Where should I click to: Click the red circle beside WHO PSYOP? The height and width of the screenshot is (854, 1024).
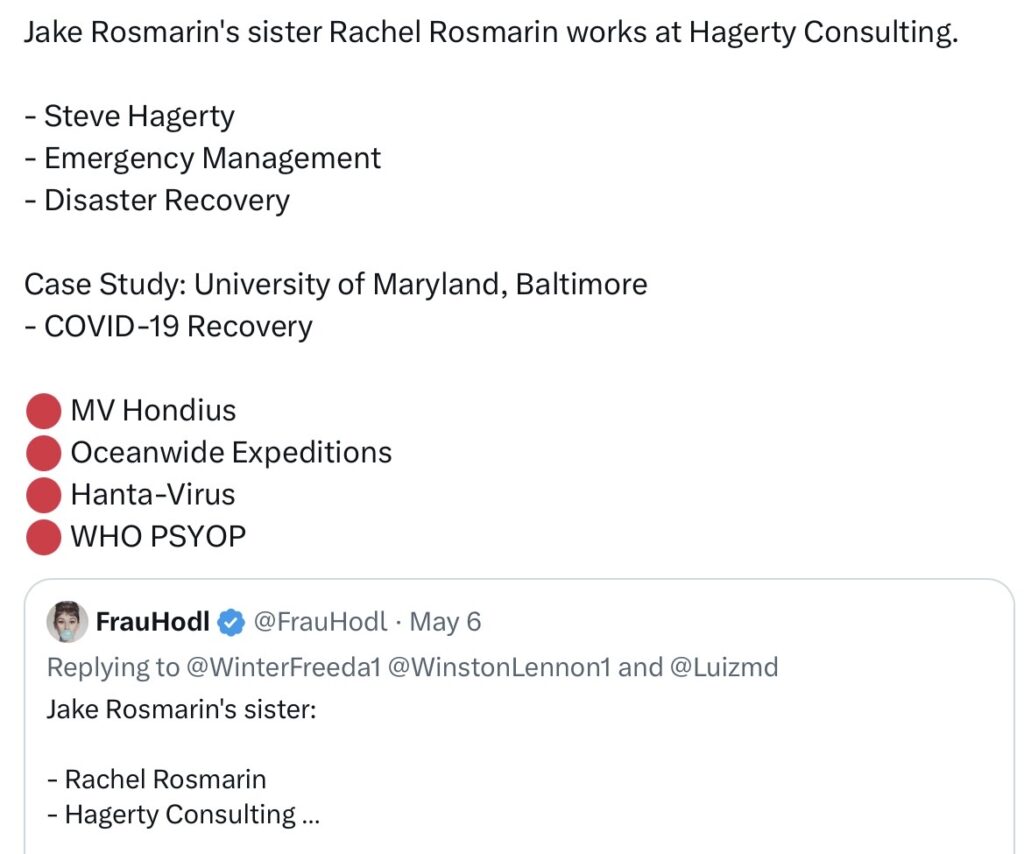44,537
